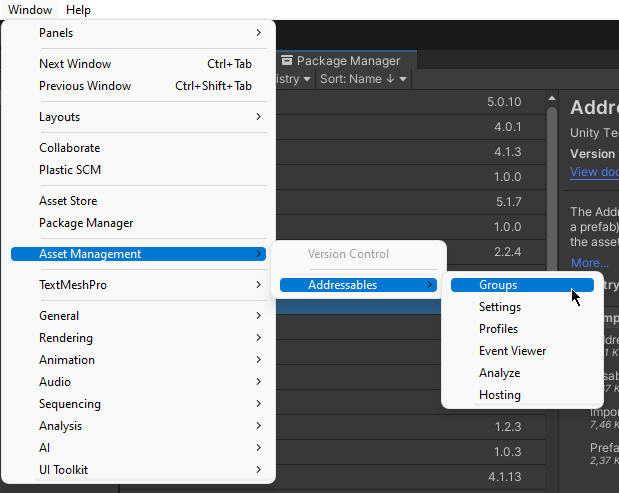Expand TextMeshPro submenu
This screenshot has height=493, width=619.
click(139, 285)
